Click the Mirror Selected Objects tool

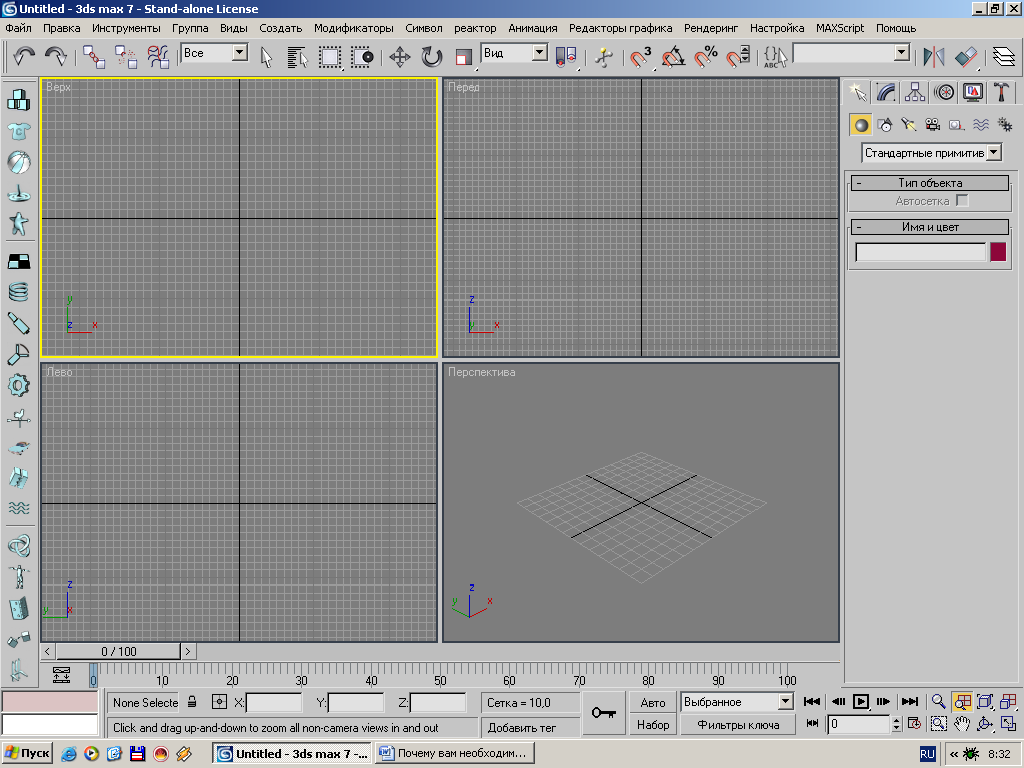[933, 56]
